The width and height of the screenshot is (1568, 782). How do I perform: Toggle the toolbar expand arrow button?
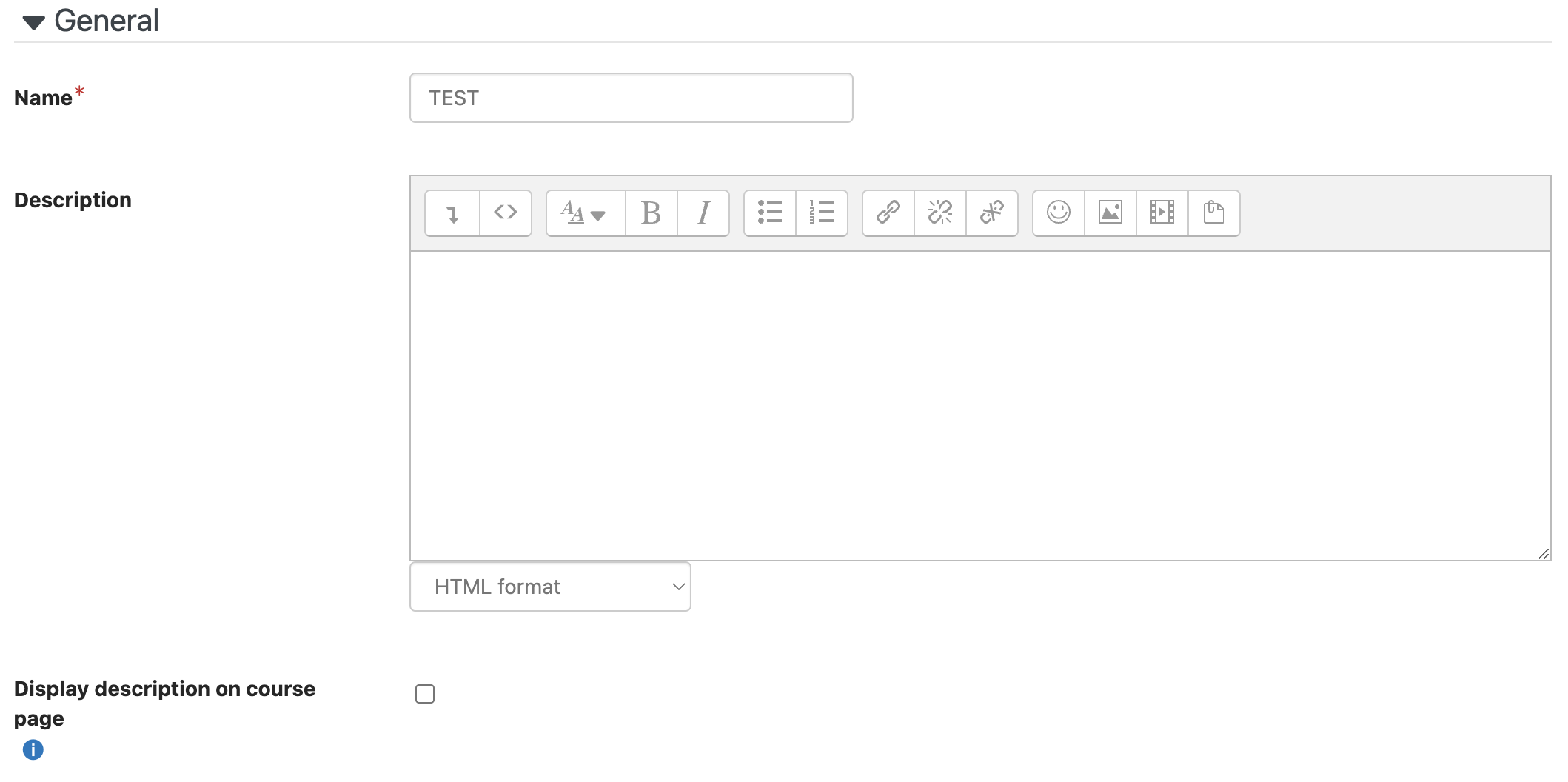click(x=452, y=213)
